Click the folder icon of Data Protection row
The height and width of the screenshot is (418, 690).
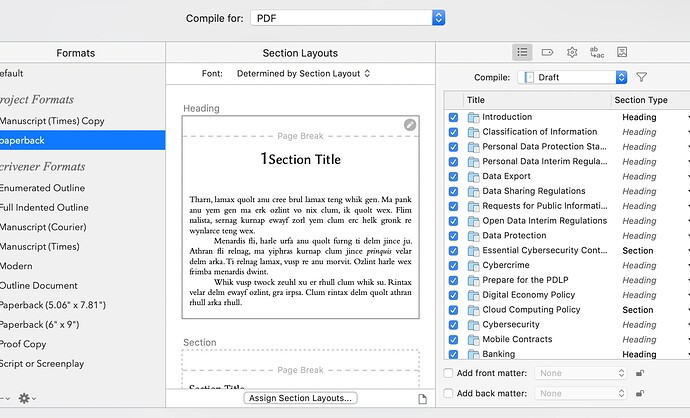pyautogui.click(x=473, y=236)
